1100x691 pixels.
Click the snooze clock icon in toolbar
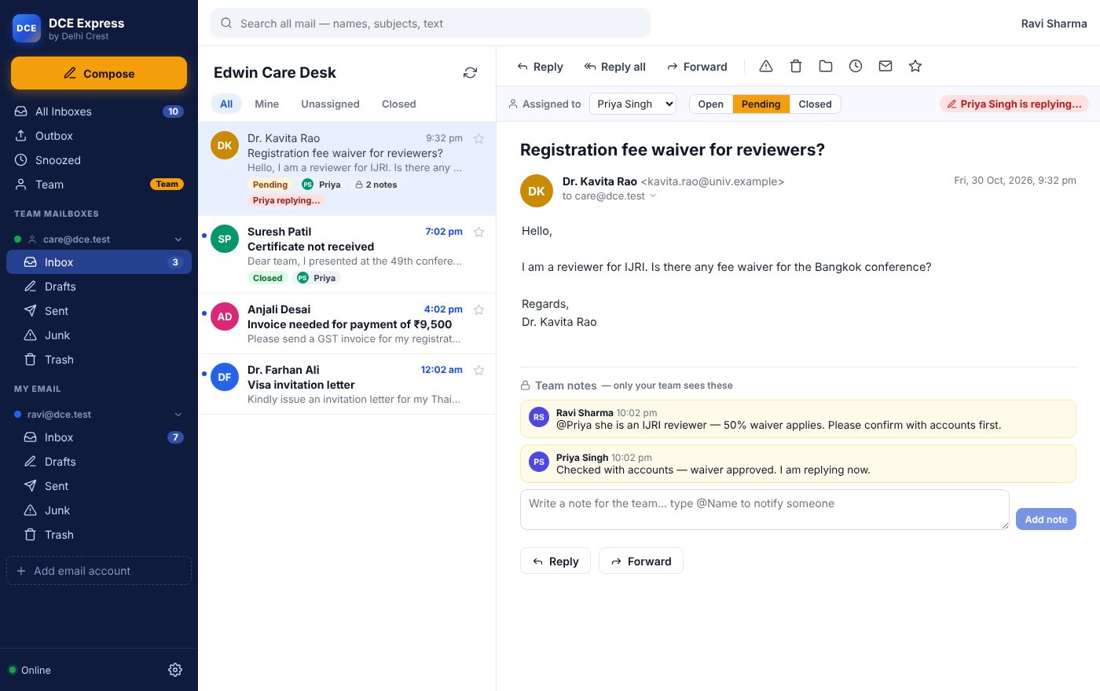855,66
